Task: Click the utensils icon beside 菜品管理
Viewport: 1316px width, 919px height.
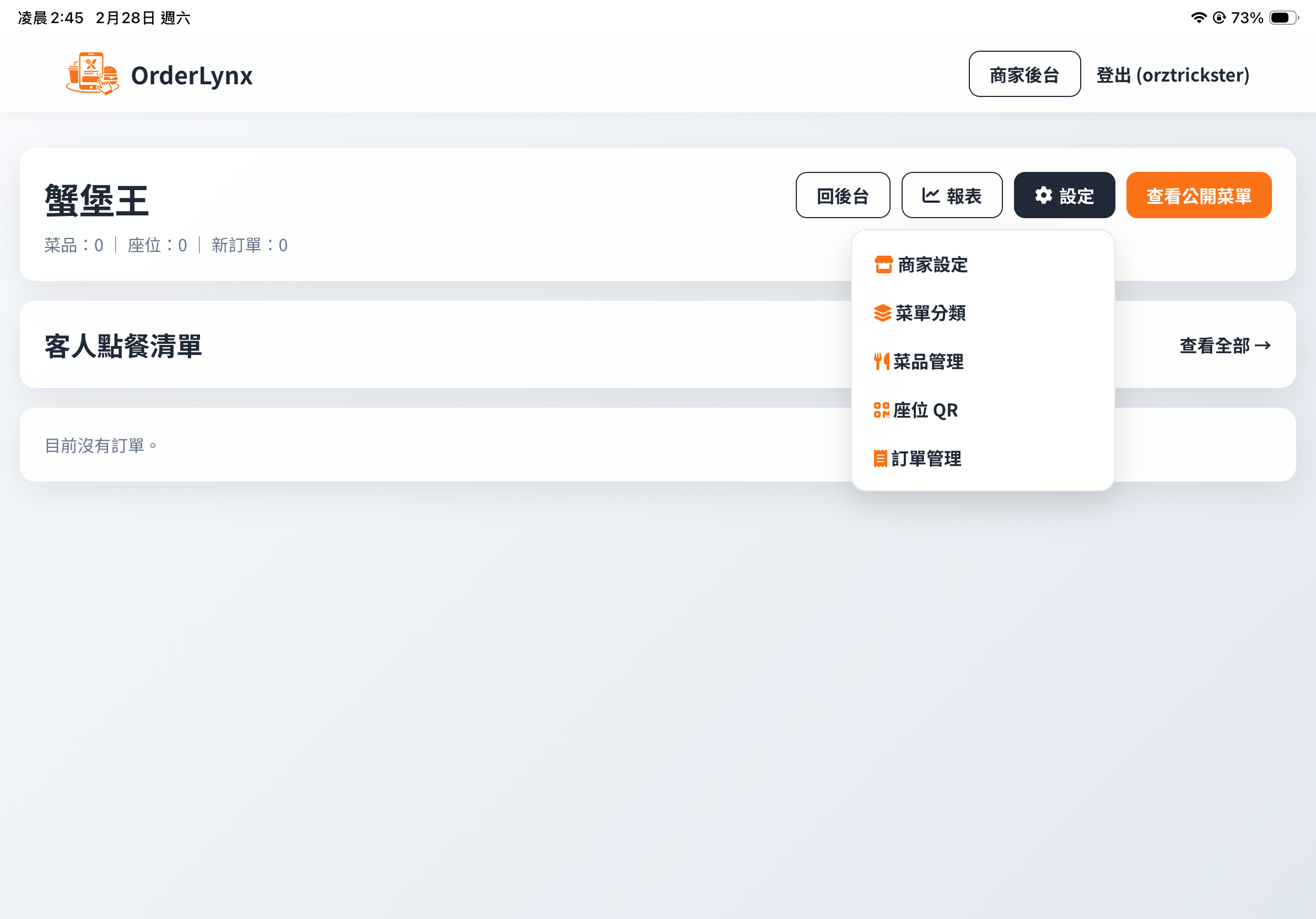Action: 881,361
